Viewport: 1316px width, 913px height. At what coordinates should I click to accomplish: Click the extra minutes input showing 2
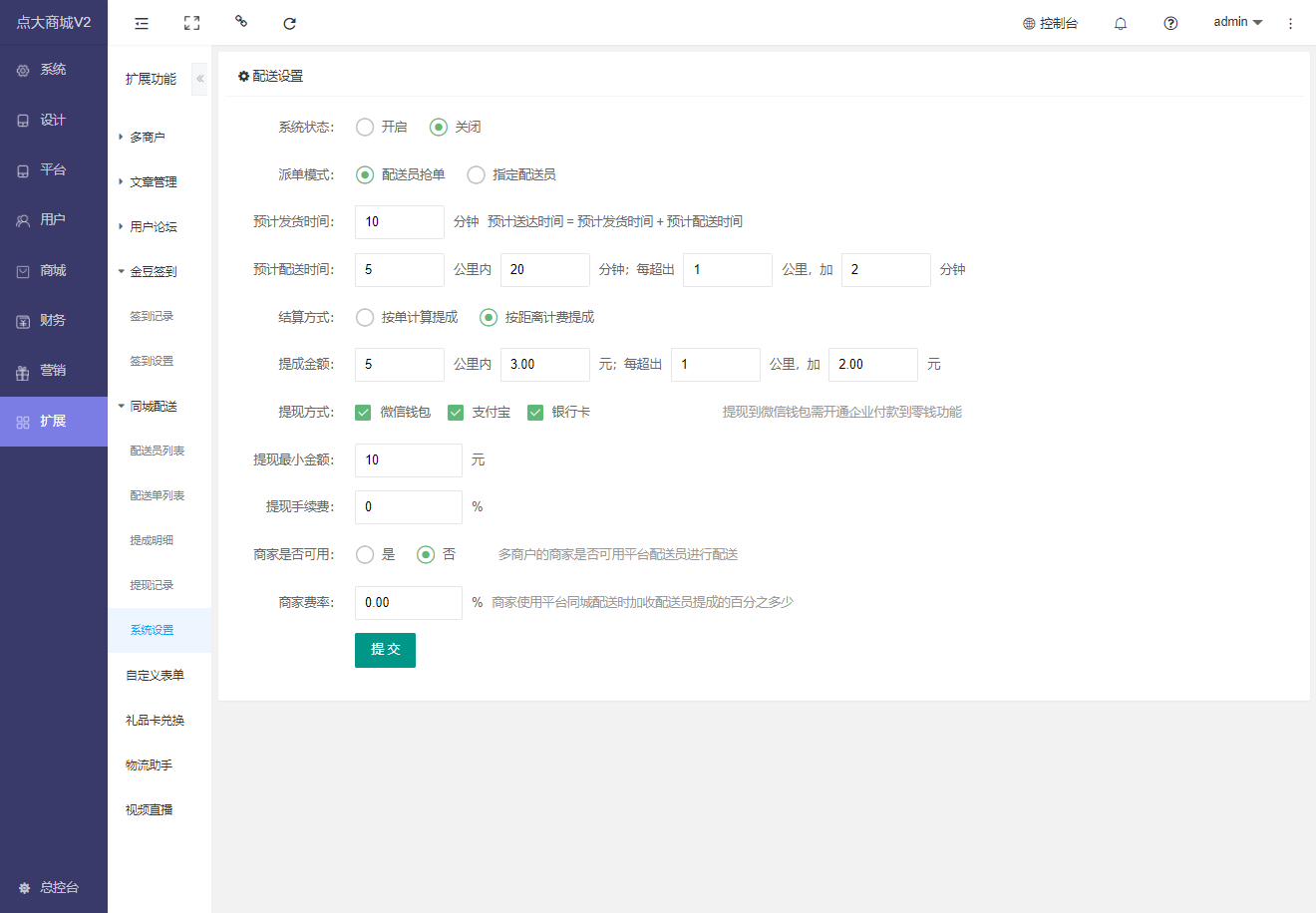pos(886,270)
